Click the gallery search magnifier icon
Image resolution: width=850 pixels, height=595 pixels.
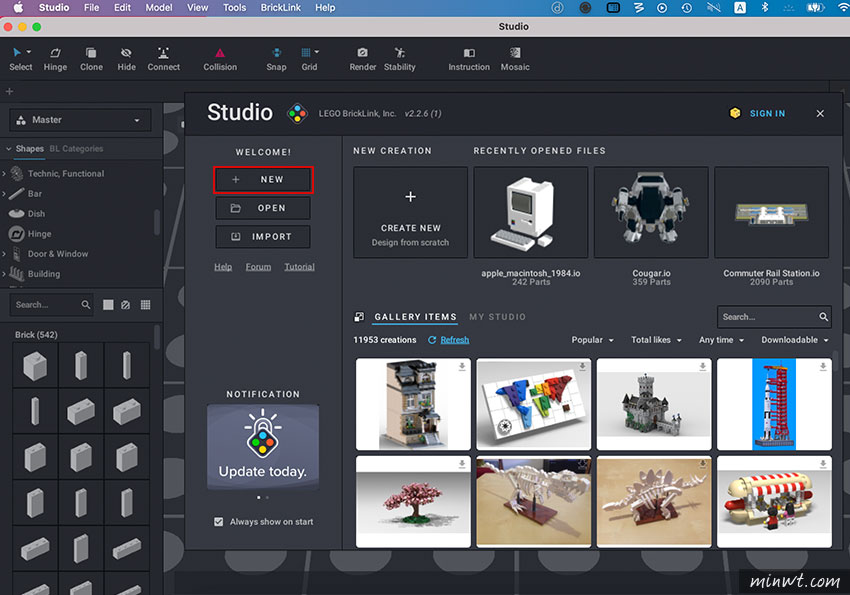click(823, 317)
